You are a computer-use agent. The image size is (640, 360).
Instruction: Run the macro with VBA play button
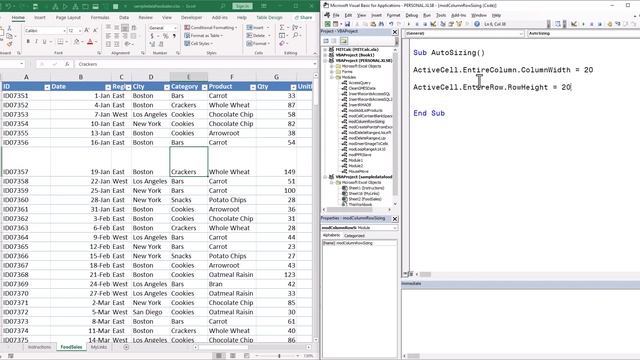(x=409, y=24)
